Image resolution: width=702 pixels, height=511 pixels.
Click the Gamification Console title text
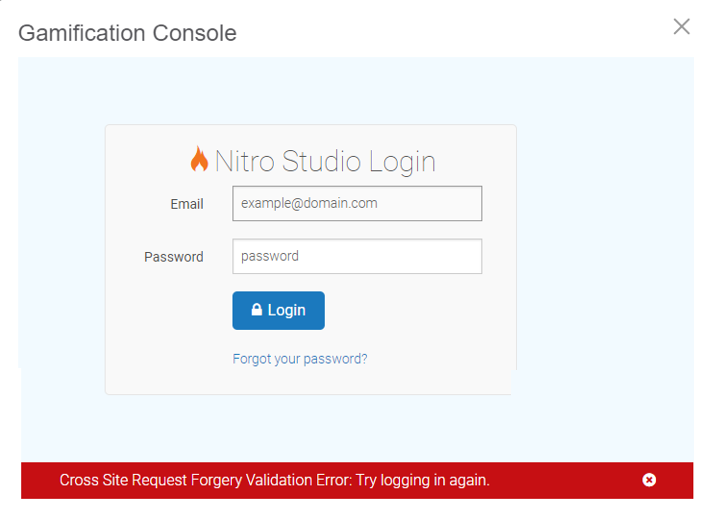(x=127, y=33)
